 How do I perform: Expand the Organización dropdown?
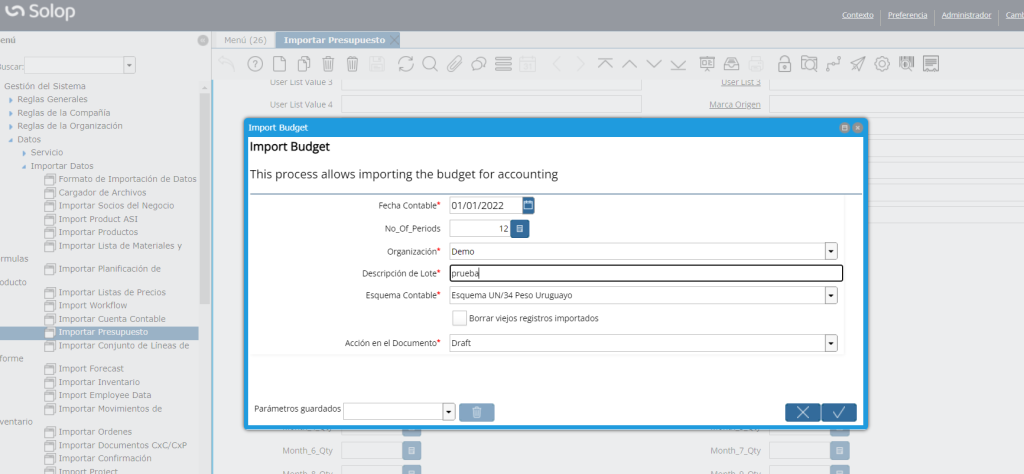click(x=830, y=251)
